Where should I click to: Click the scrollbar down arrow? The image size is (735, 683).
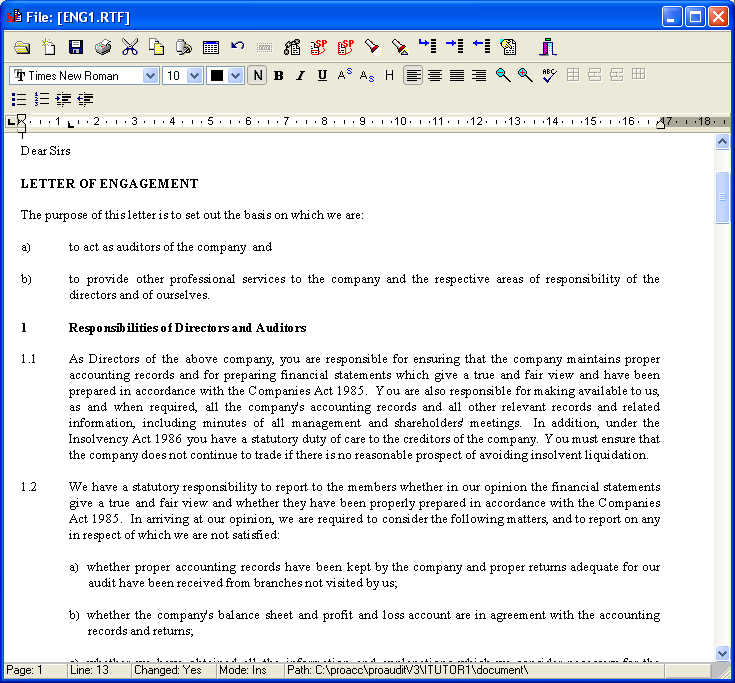coord(722,653)
